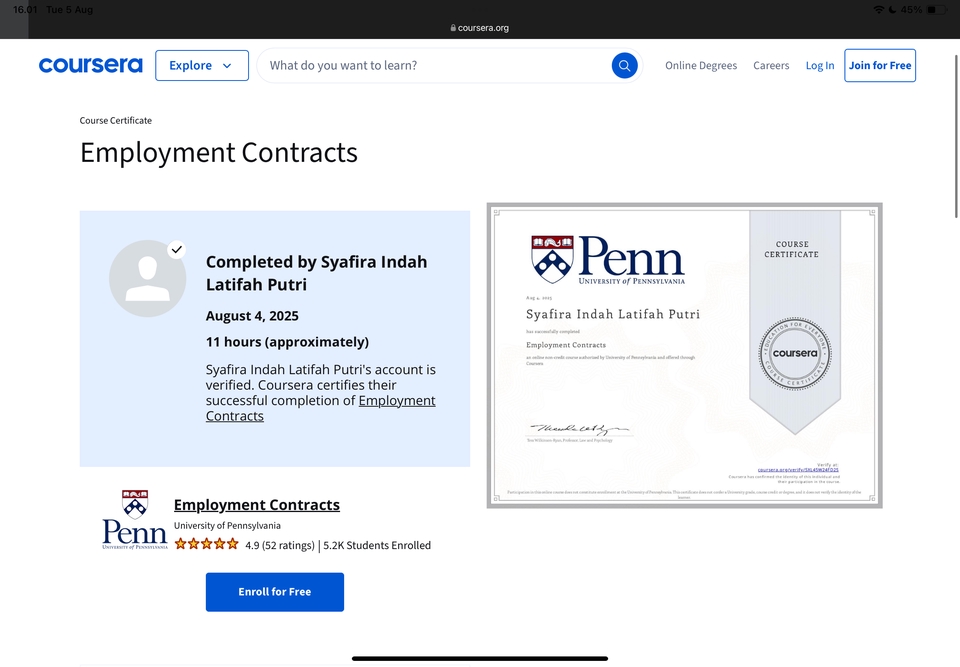Open the Penn certificate image preview
Screen dimensions: 960x667
coord(684,355)
